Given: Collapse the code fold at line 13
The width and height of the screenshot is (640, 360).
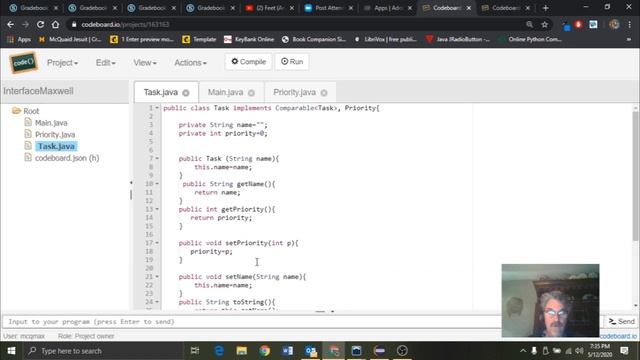Looking at the screenshot, I should pos(157,209).
